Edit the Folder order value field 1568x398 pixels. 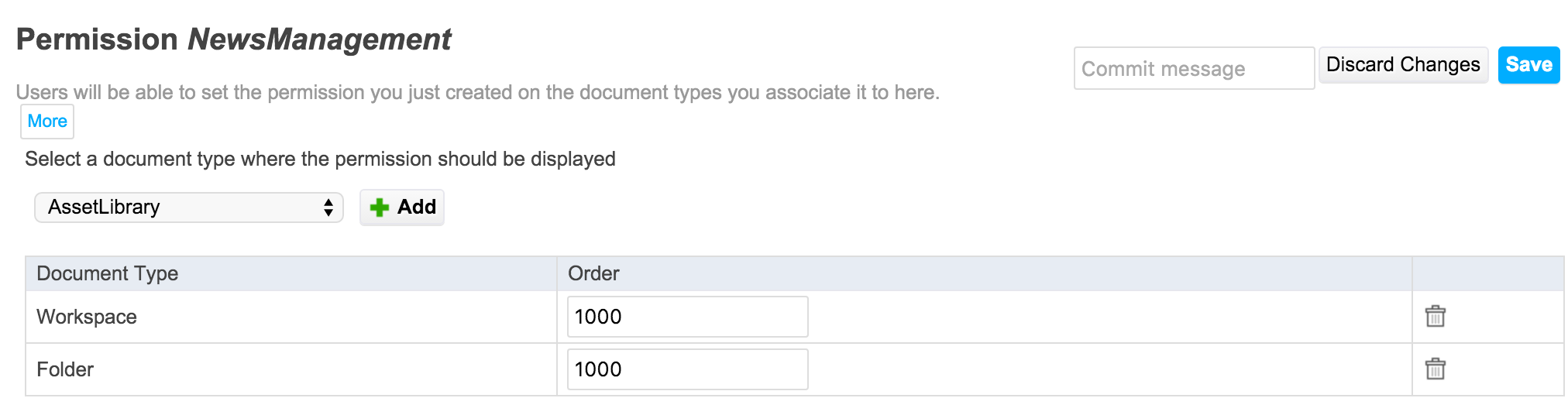[x=687, y=369]
